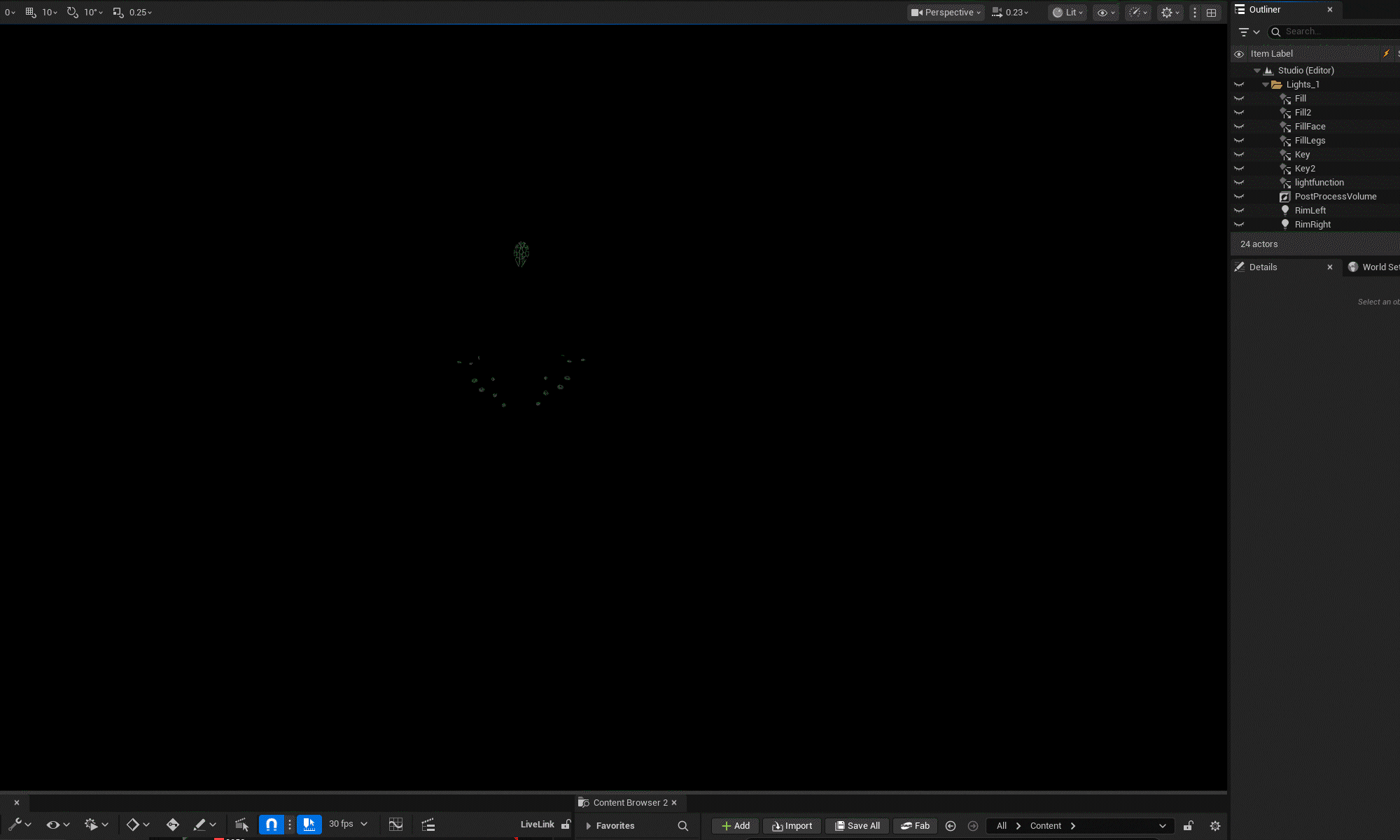Collapse the Studio (Editor) tree node

pyautogui.click(x=1257, y=71)
